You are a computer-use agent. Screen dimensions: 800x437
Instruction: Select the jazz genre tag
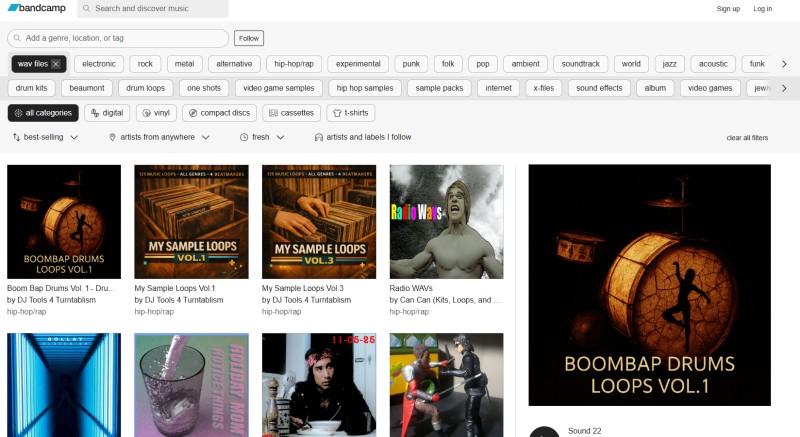tap(669, 64)
